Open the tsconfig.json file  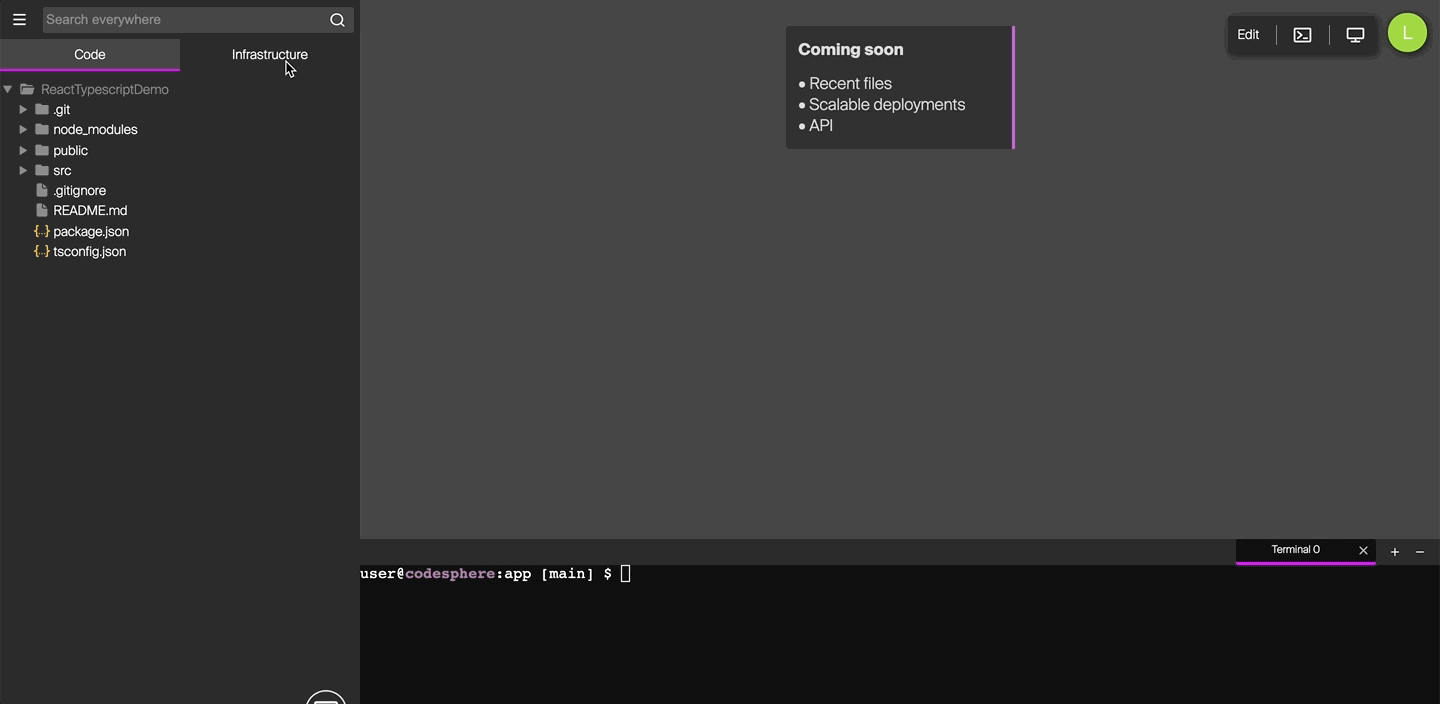tap(89, 251)
